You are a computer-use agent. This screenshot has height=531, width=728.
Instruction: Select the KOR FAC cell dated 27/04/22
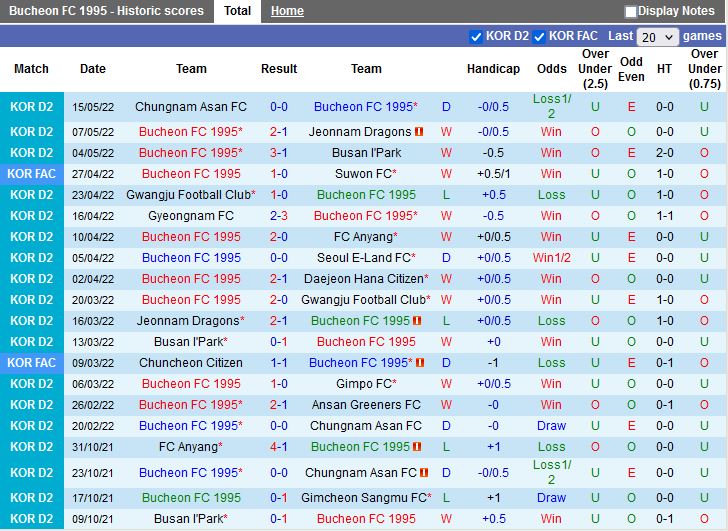(x=32, y=174)
